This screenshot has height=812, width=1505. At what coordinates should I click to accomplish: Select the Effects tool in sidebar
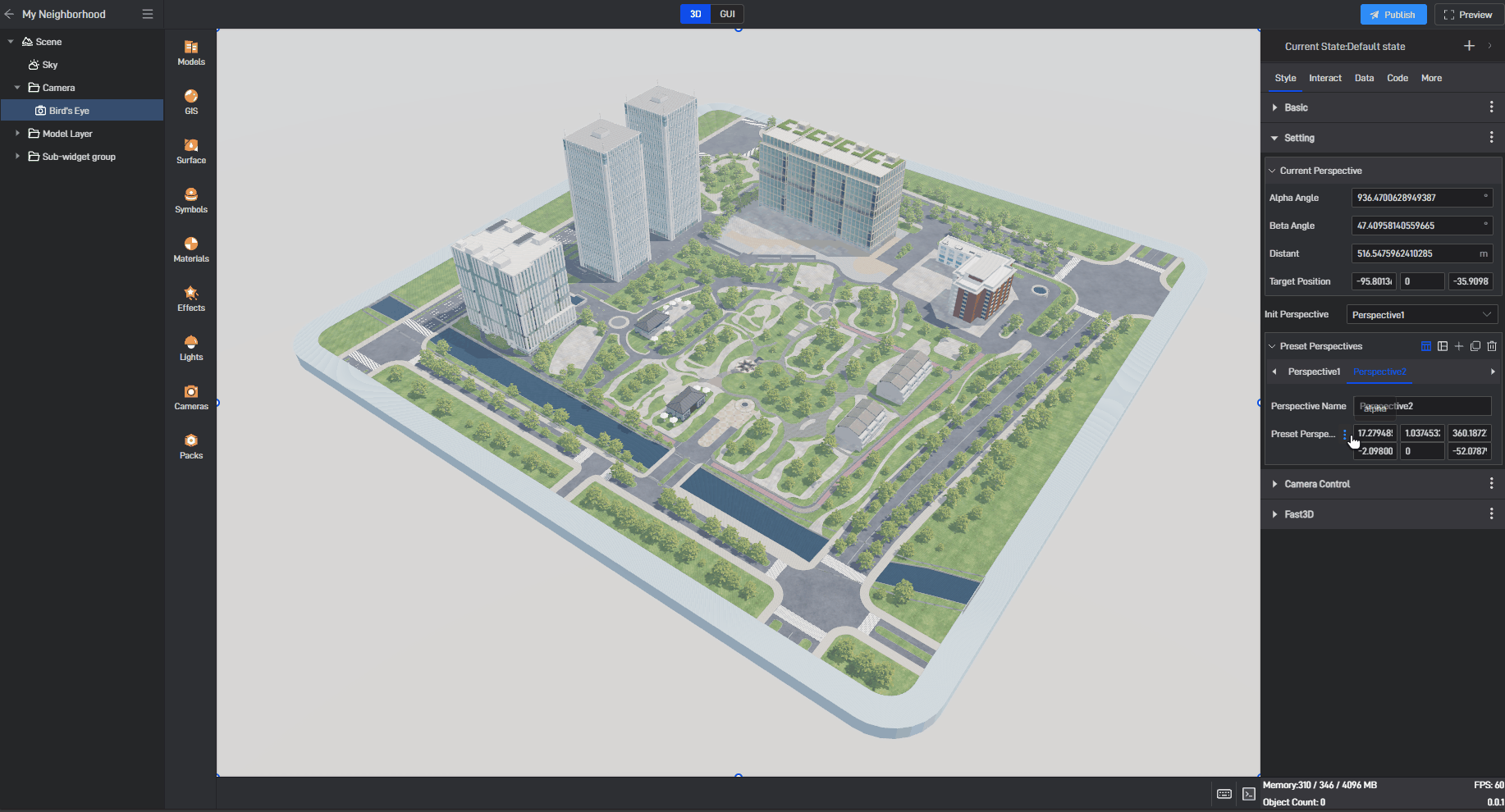coord(190,299)
